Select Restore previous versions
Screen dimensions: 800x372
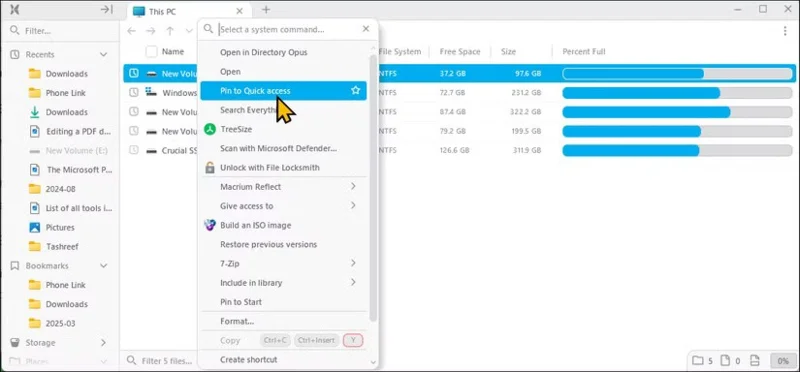(283, 244)
